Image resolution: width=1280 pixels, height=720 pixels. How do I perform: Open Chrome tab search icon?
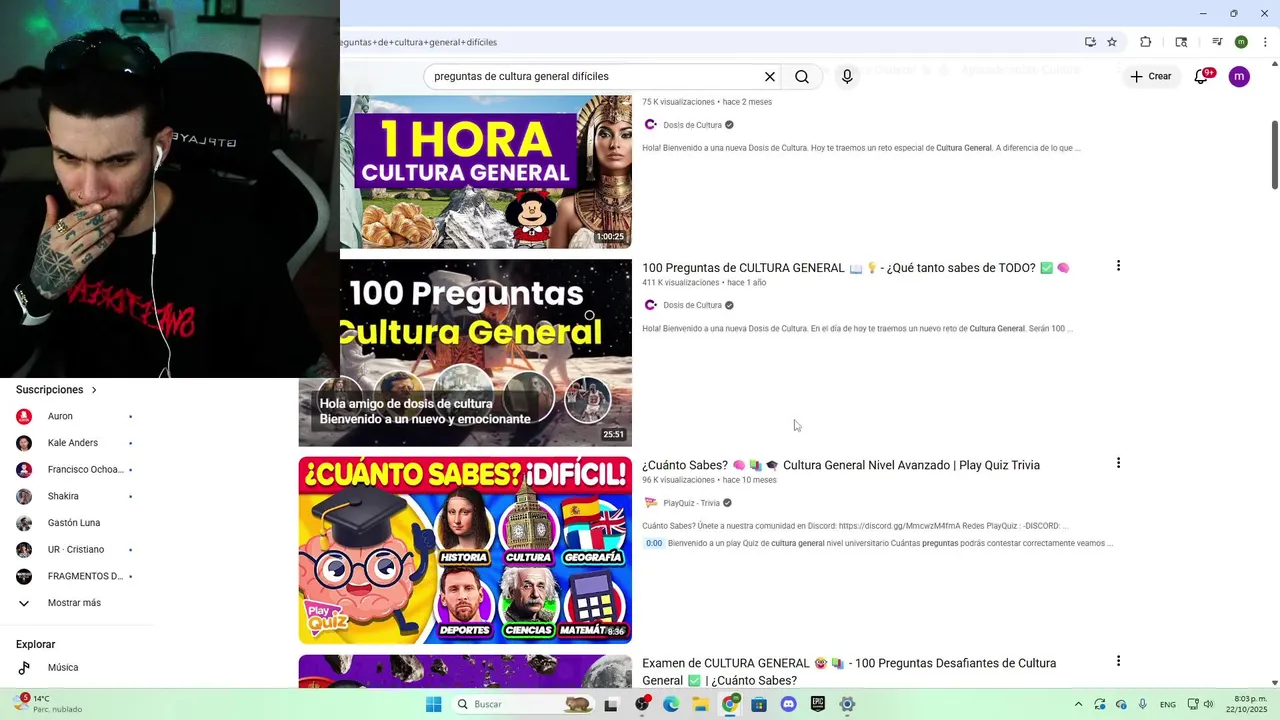click(1181, 42)
